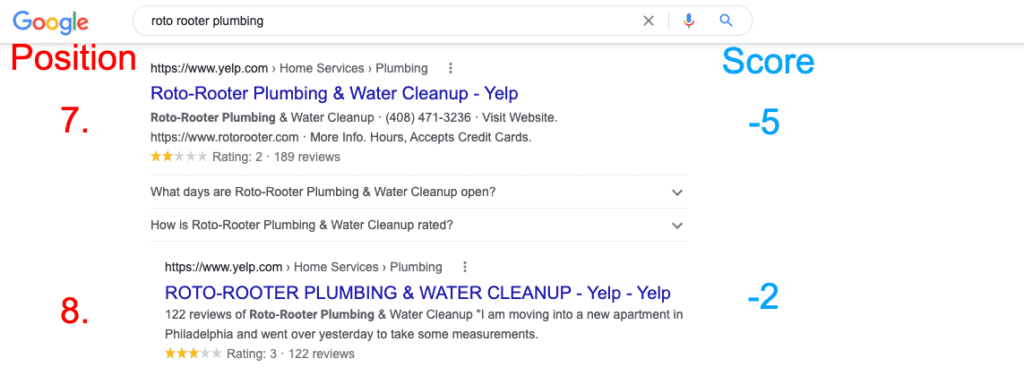Click the chevron beside the rated question
The width and height of the screenshot is (1024, 376).
tap(677, 225)
